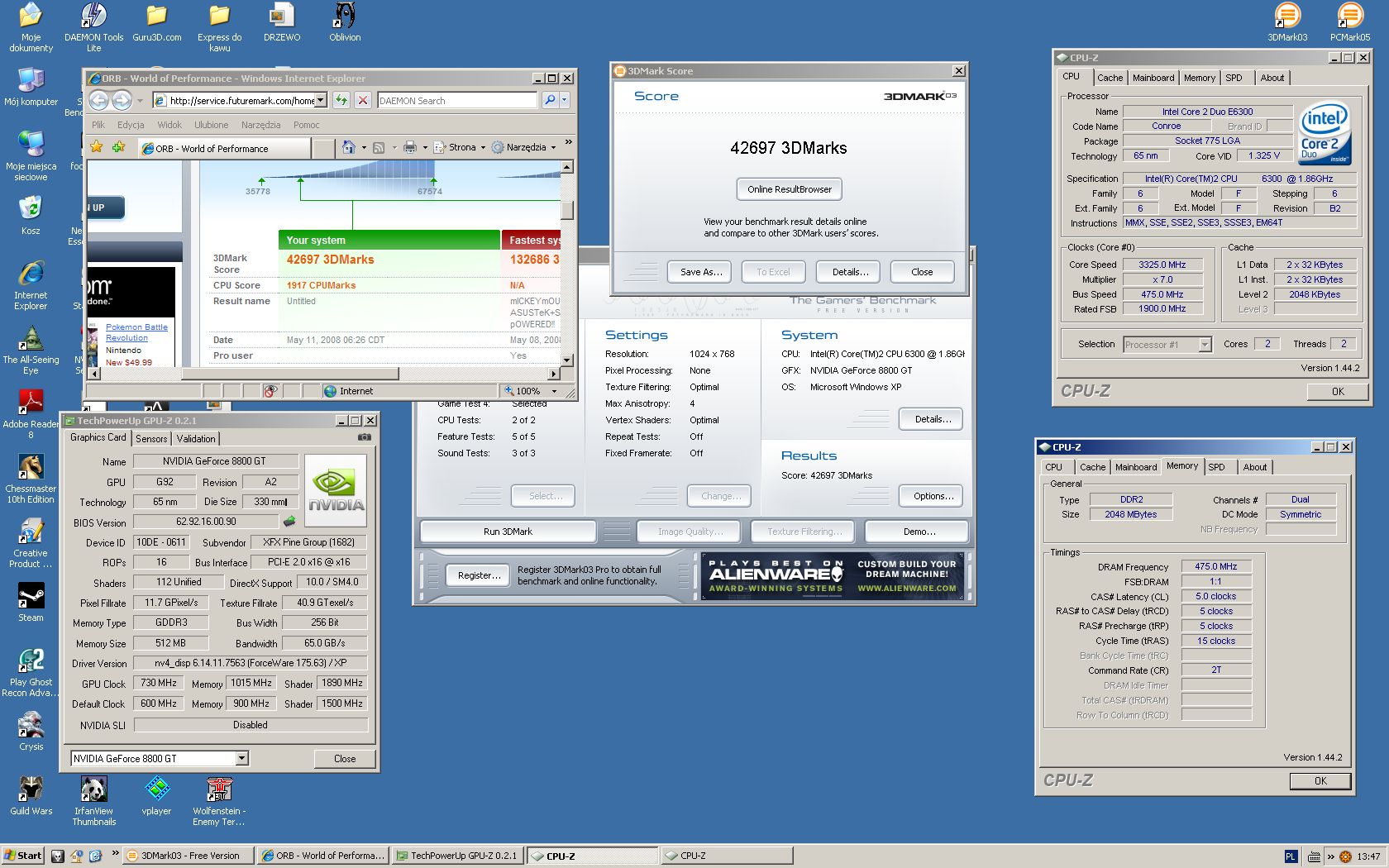Click the Run 3DMark button
The image size is (1389, 868).
[508, 532]
